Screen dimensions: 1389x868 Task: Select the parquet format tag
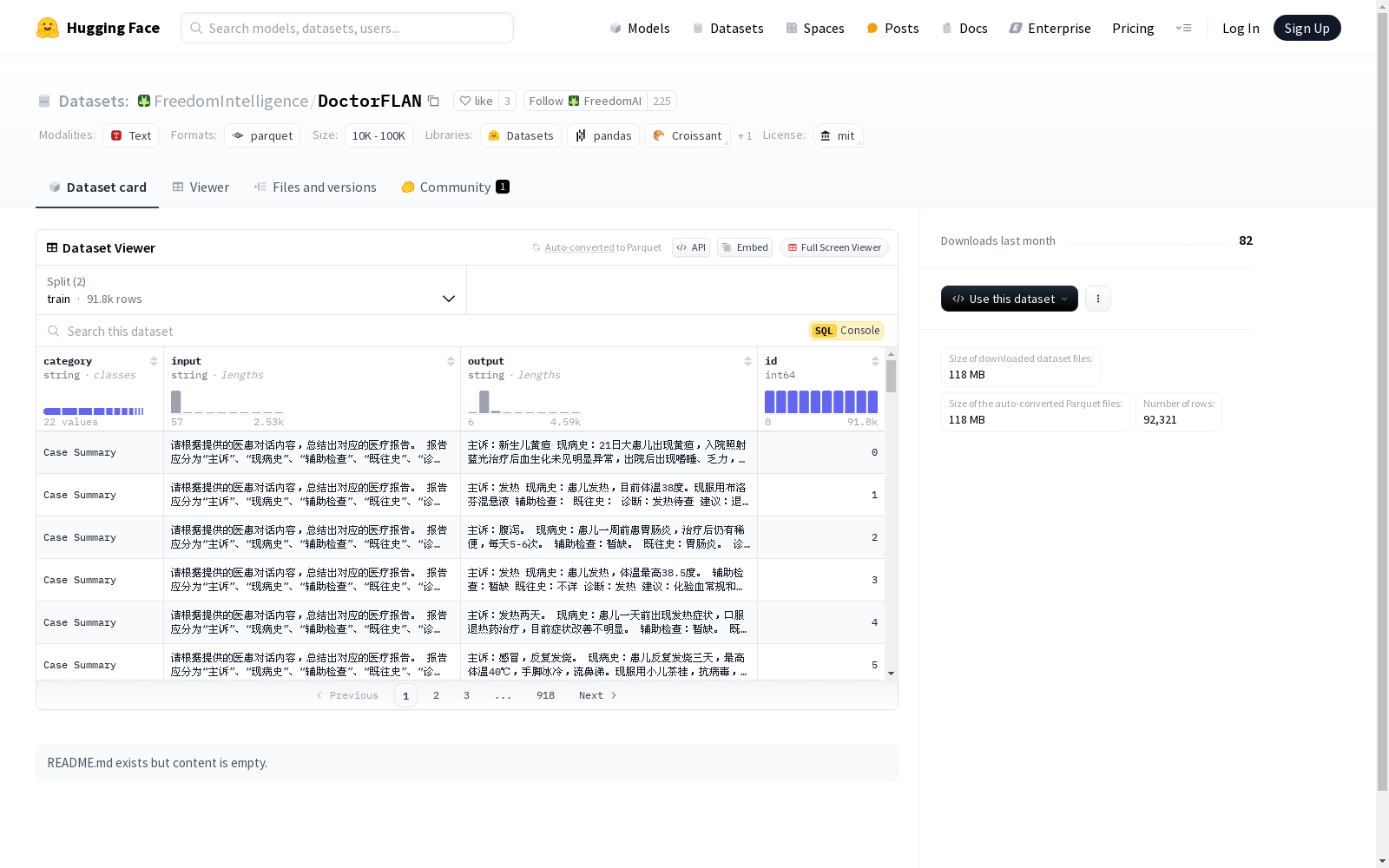(262, 135)
